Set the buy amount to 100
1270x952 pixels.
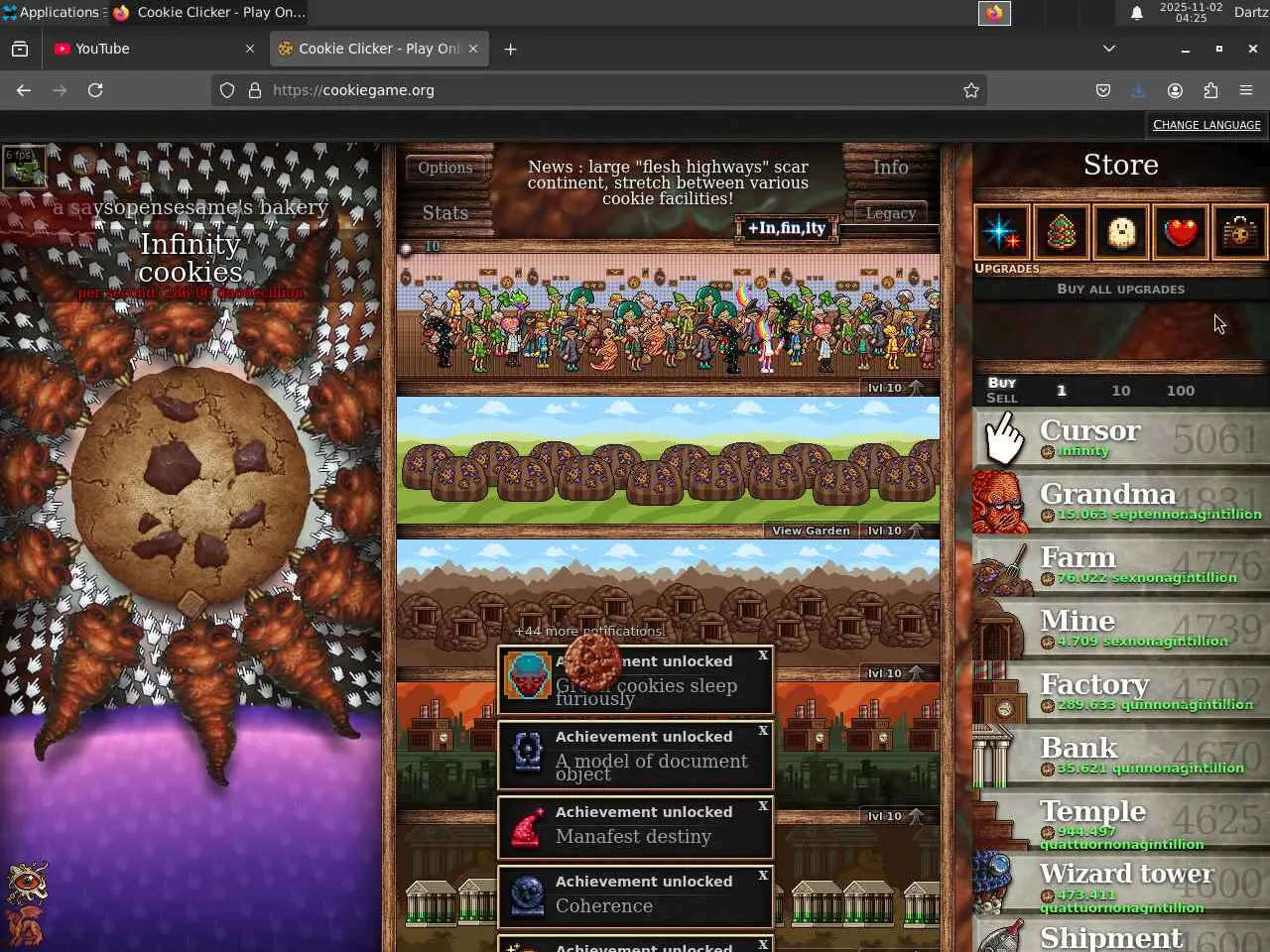(x=1181, y=391)
